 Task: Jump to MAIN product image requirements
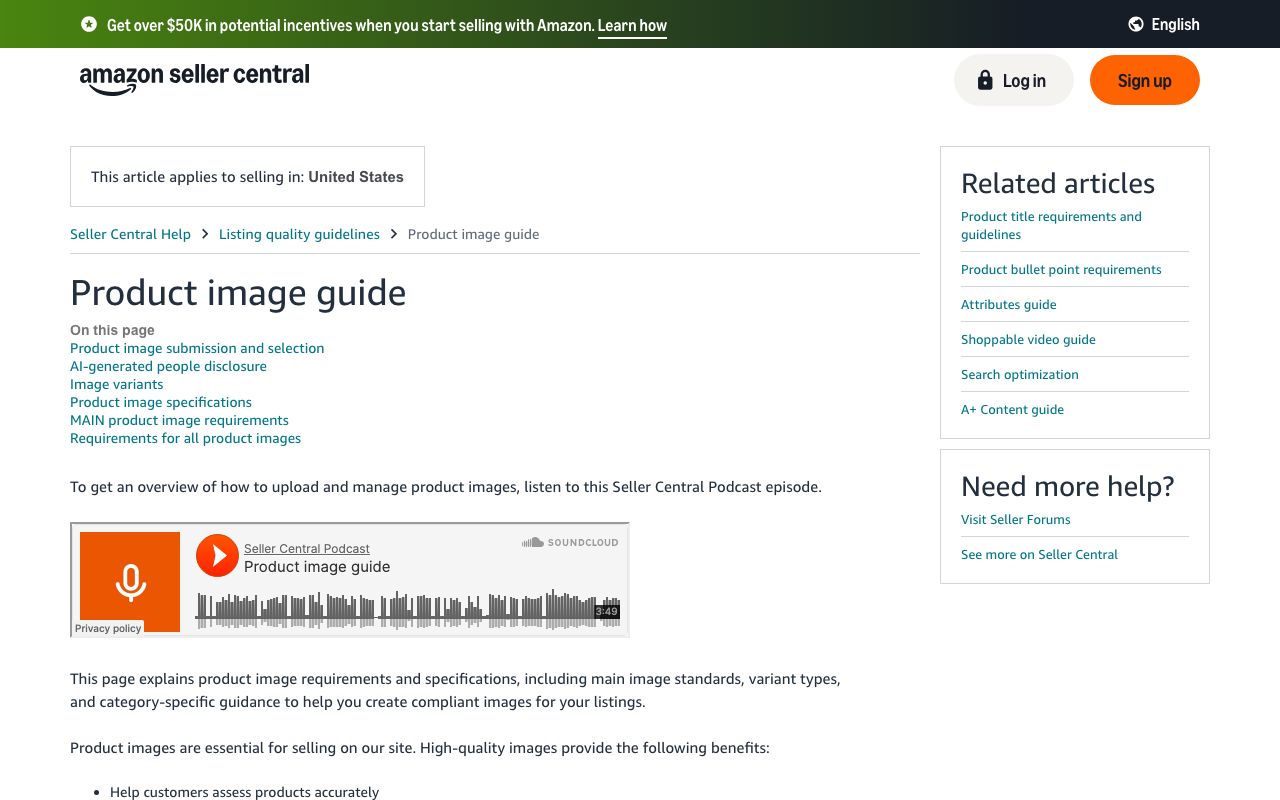click(179, 420)
